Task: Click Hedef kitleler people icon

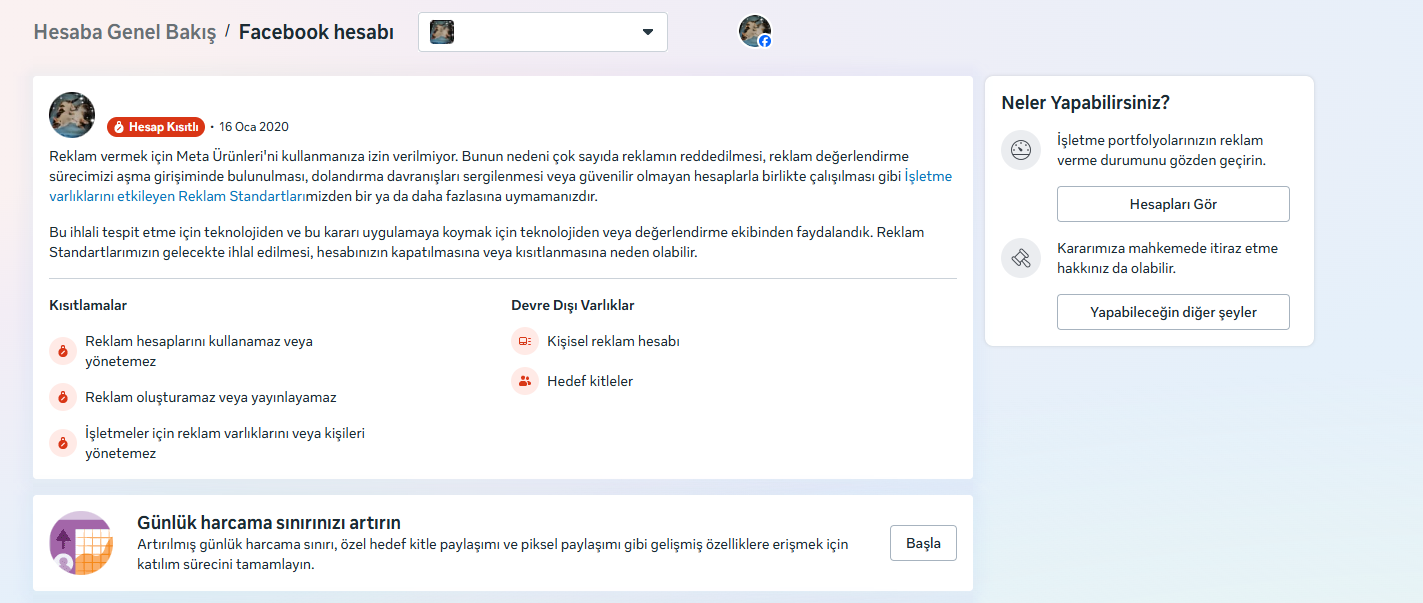Action: coord(525,381)
